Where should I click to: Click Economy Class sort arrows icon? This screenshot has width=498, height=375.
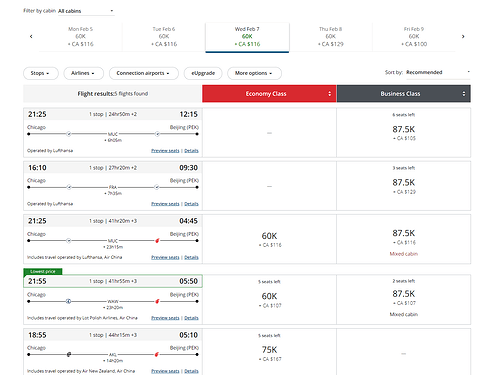(330, 94)
